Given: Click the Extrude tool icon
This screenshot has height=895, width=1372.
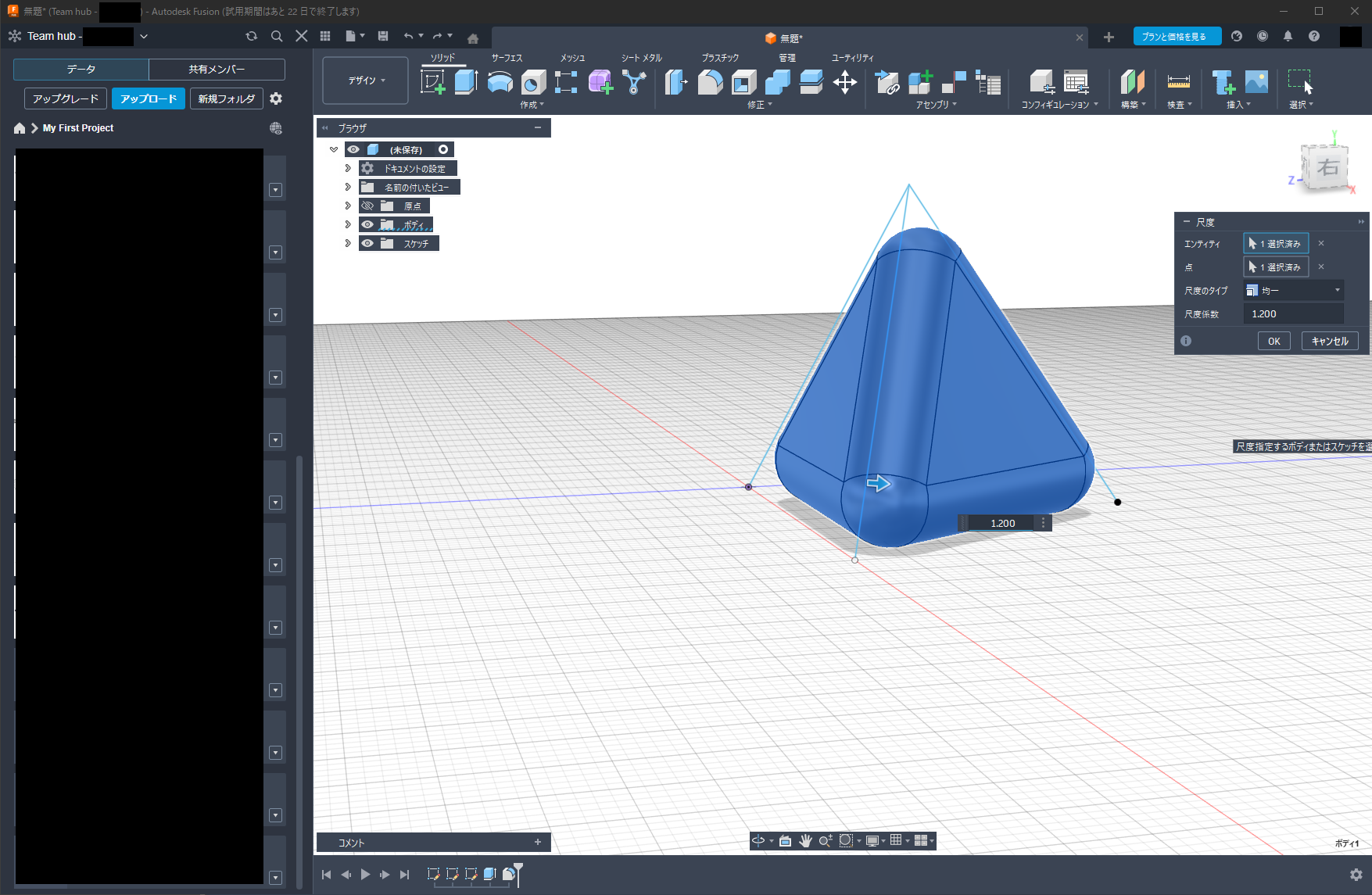Looking at the screenshot, I should click(x=466, y=82).
